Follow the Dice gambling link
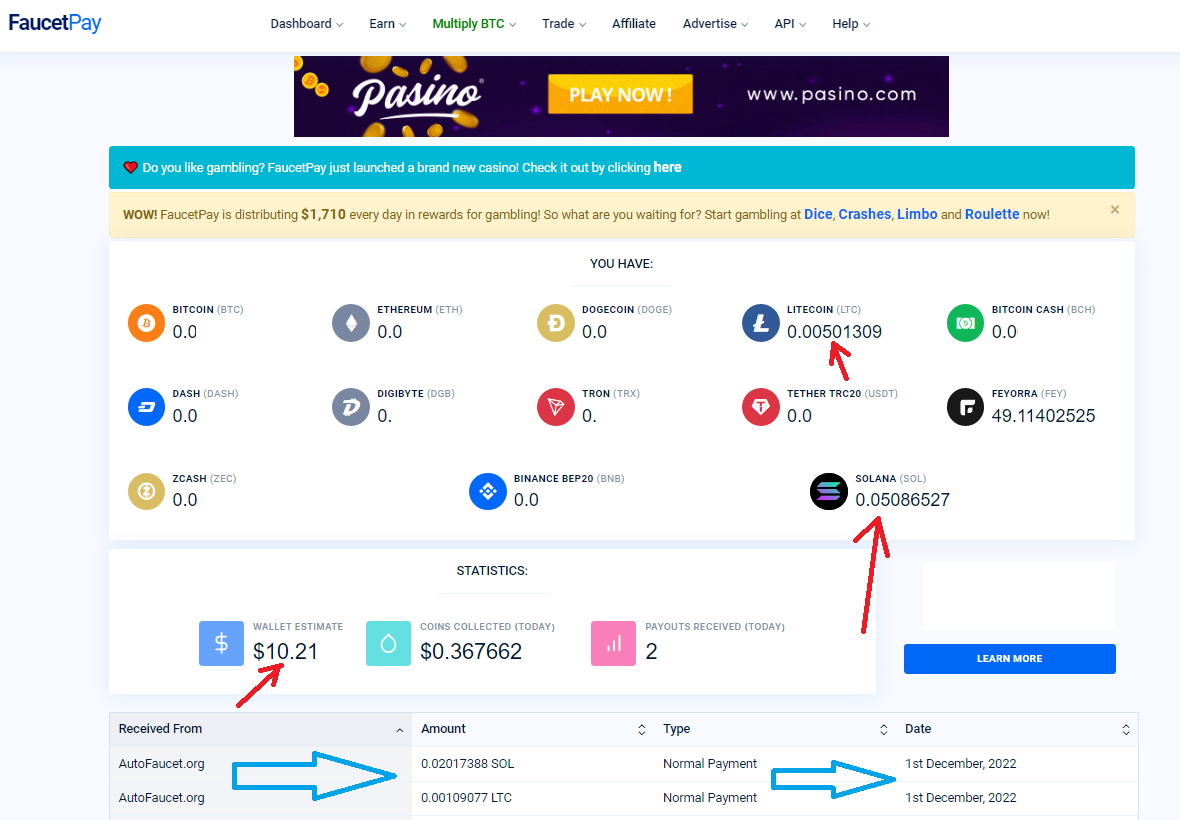This screenshot has width=1180, height=820. click(x=818, y=214)
